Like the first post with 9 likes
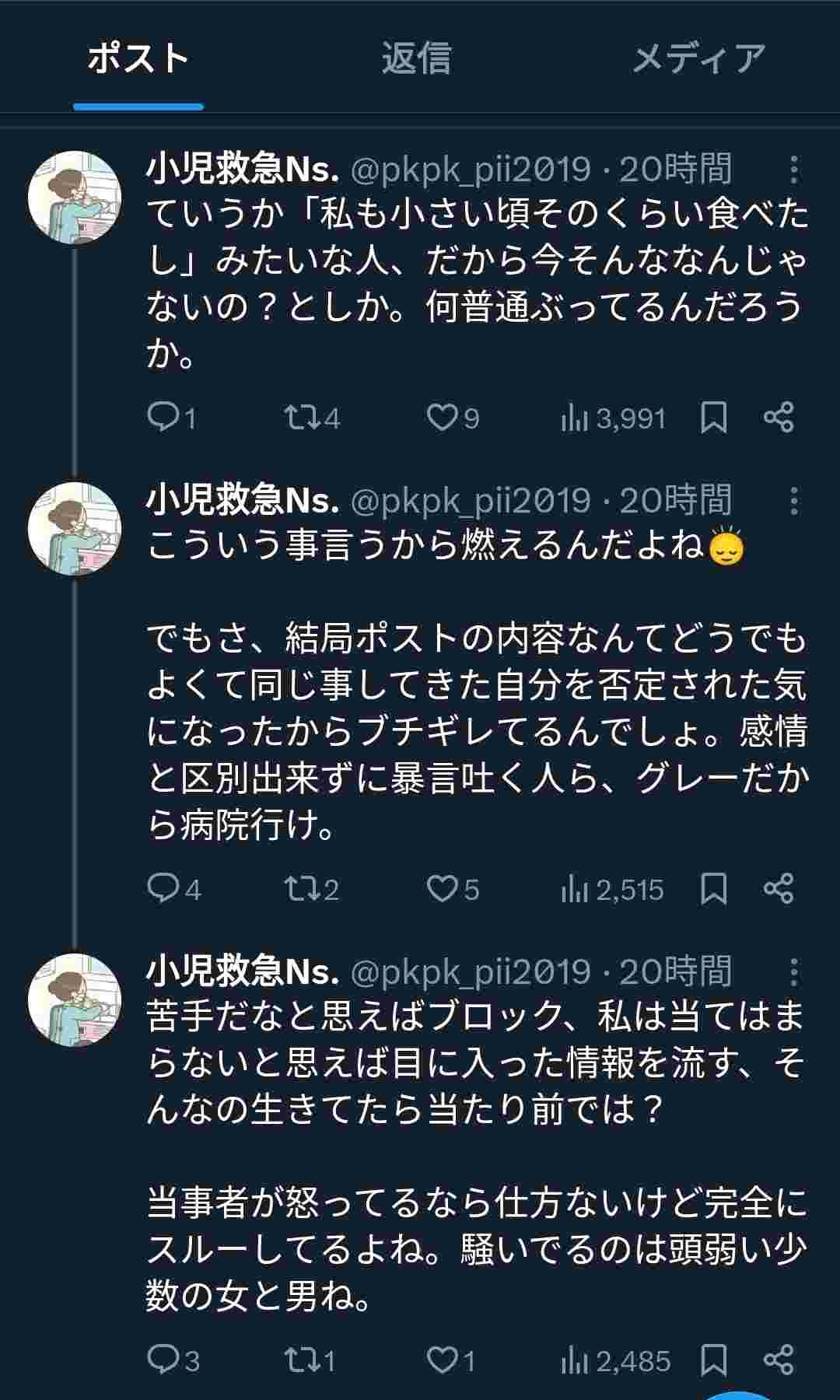 pos(443,418)
